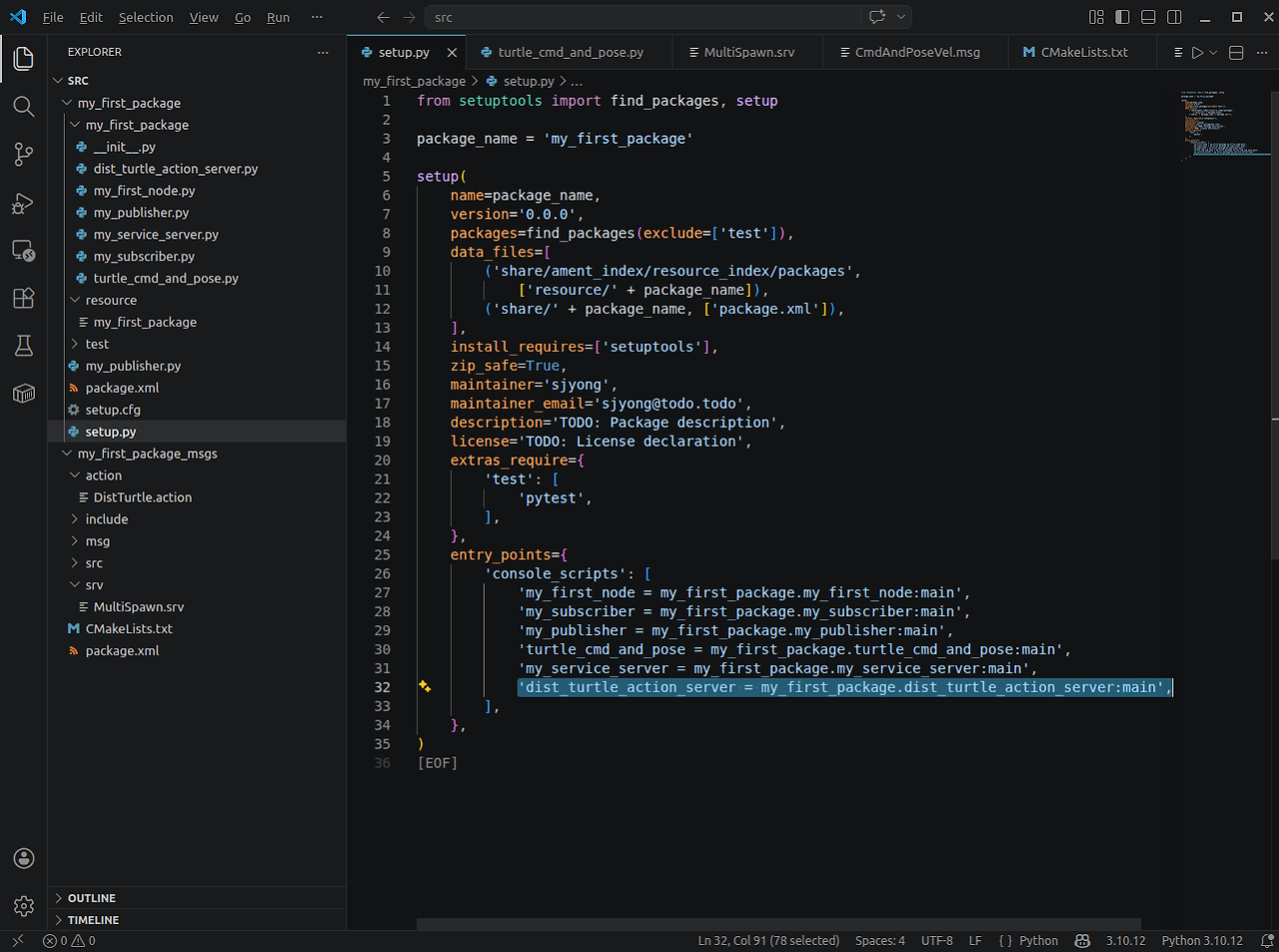Open the Source Control view
The width and height of the screenshot is (1279, 952).
coord(24,154)
